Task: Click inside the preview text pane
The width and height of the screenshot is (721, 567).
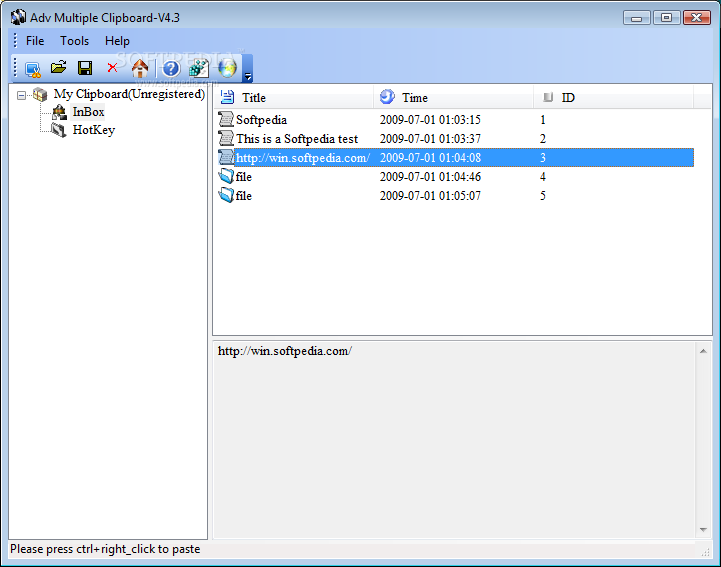Action: point(454,440)
